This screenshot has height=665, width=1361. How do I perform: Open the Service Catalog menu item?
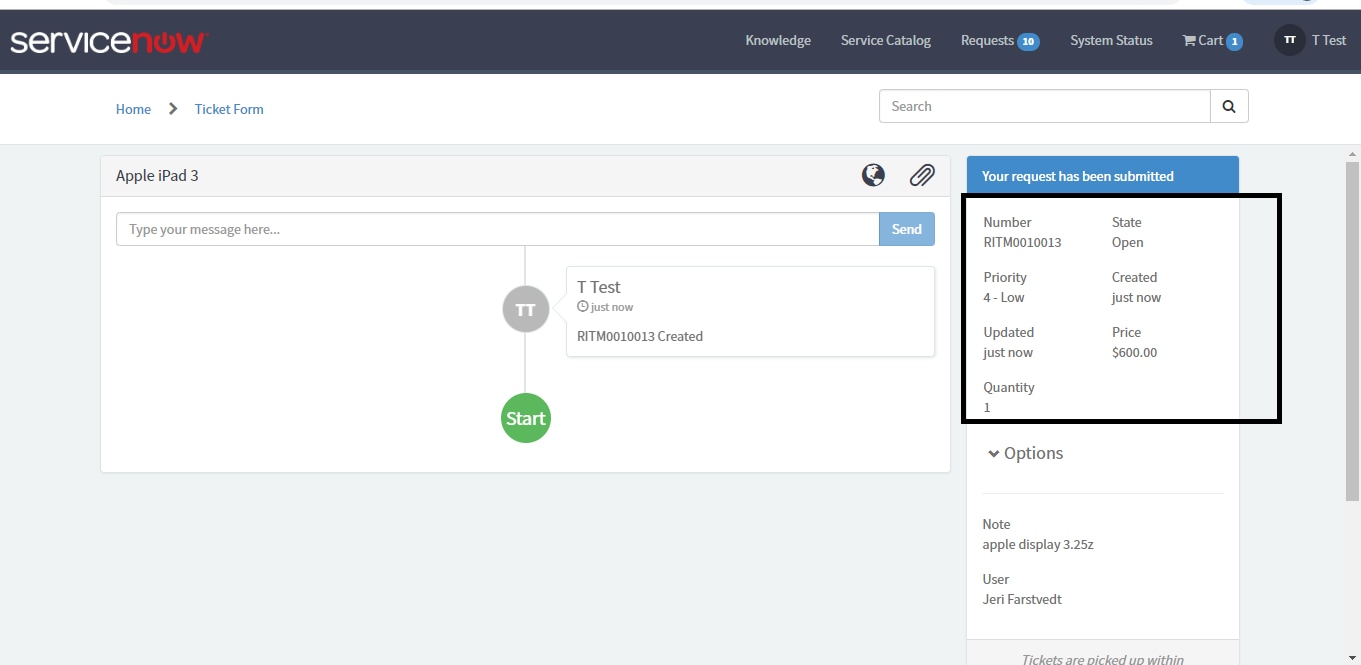coord(886,41)
